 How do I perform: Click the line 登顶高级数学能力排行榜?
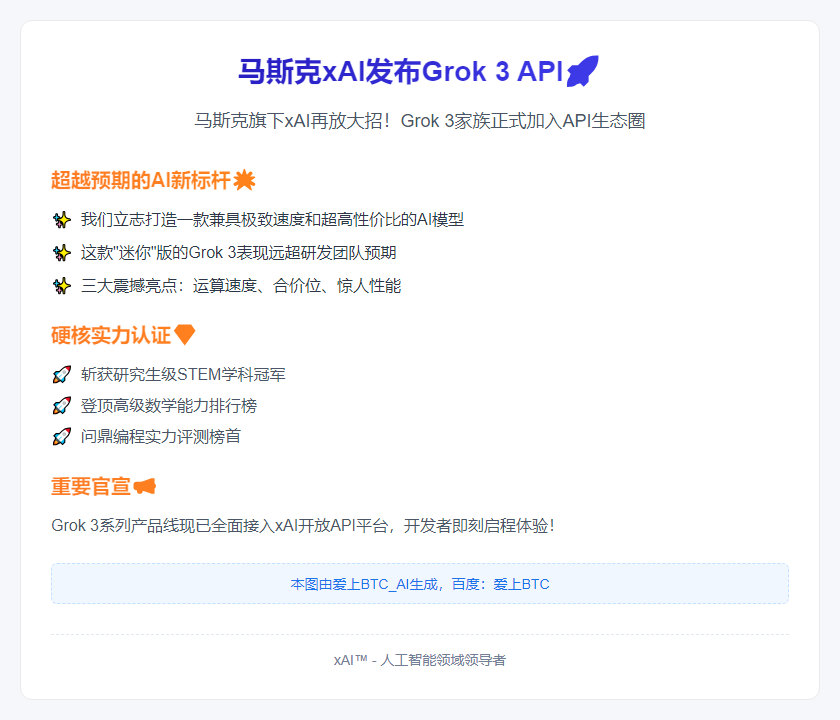click(169, 406)
